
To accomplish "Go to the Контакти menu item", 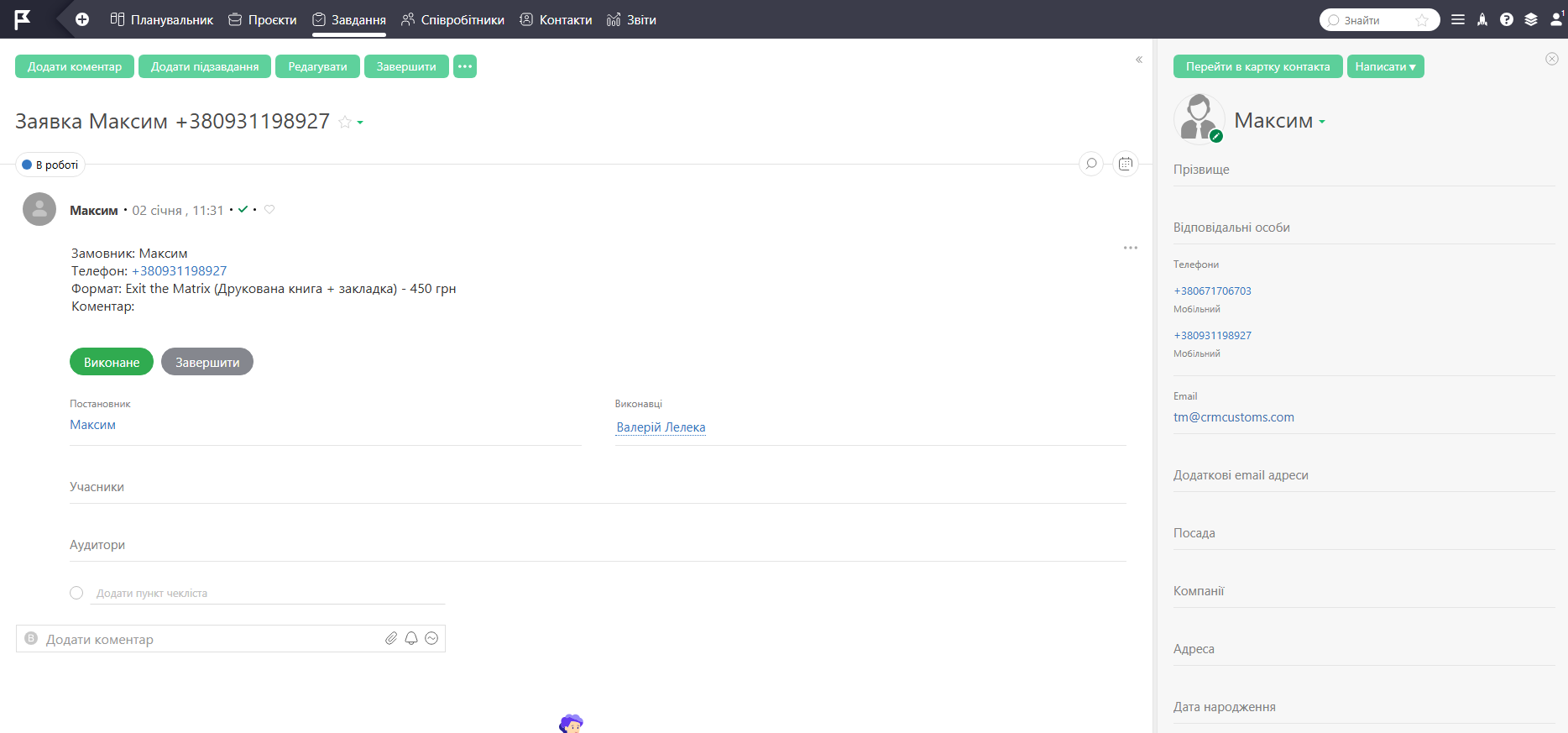I will click(556, 19).
